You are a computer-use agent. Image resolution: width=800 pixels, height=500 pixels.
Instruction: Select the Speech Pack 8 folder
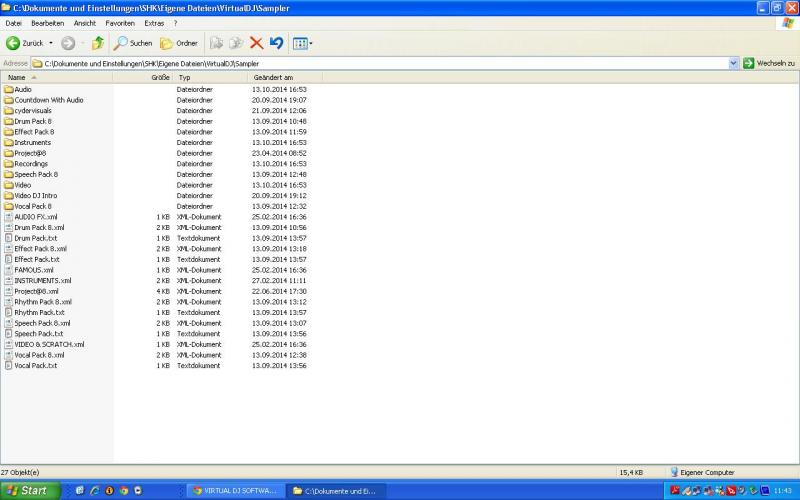coord(31,174)
